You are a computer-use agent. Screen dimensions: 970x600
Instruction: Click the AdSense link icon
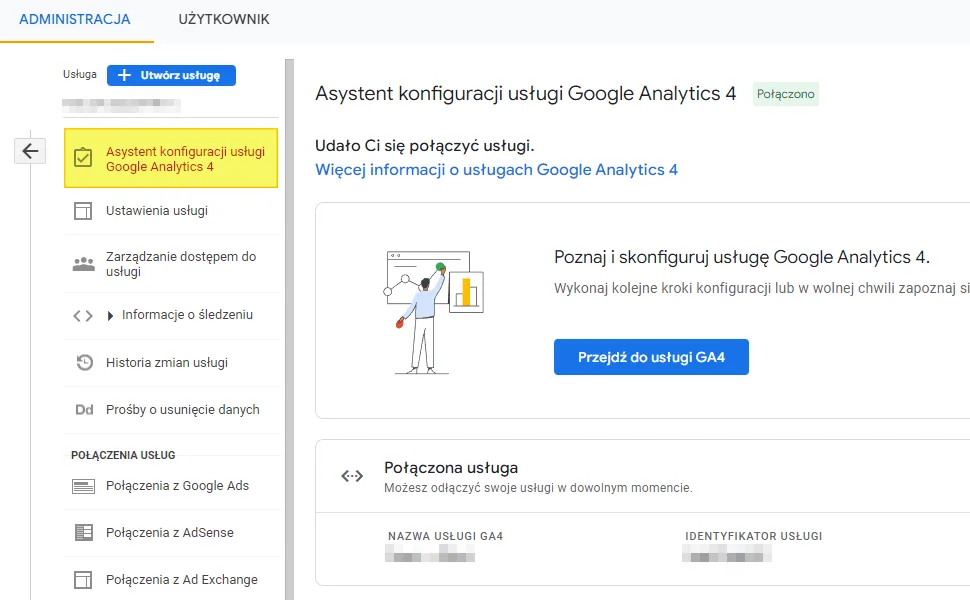tap(84, 533)
